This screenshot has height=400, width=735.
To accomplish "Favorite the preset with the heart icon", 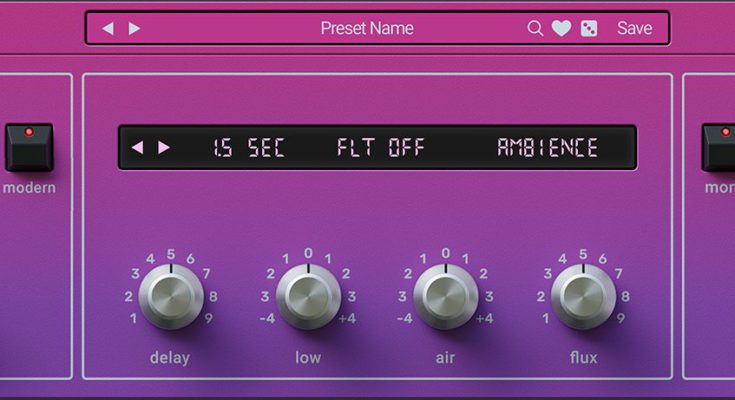I will coord(562,29).
